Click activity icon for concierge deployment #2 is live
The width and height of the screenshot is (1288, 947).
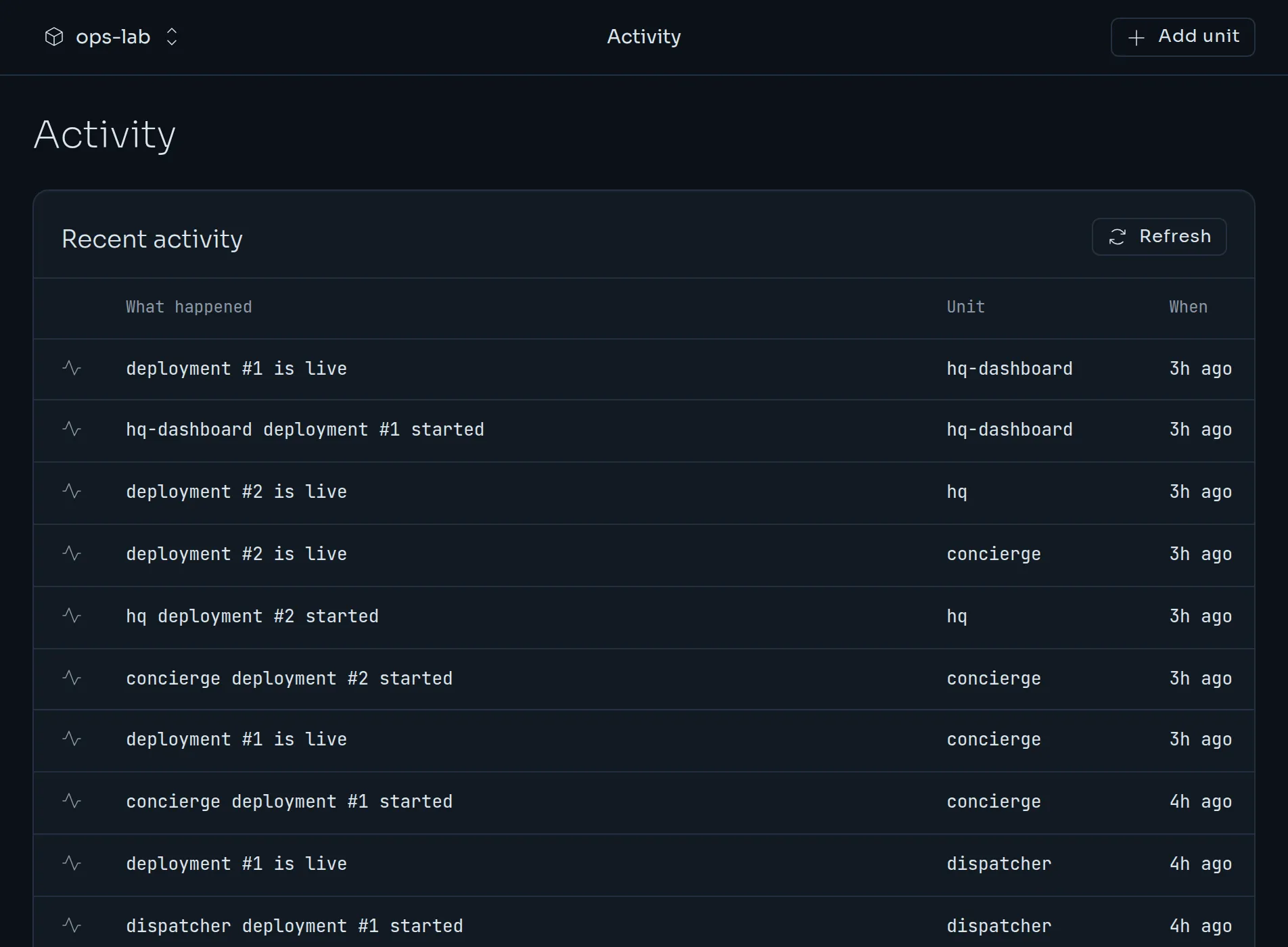click(x=72, y=553)
